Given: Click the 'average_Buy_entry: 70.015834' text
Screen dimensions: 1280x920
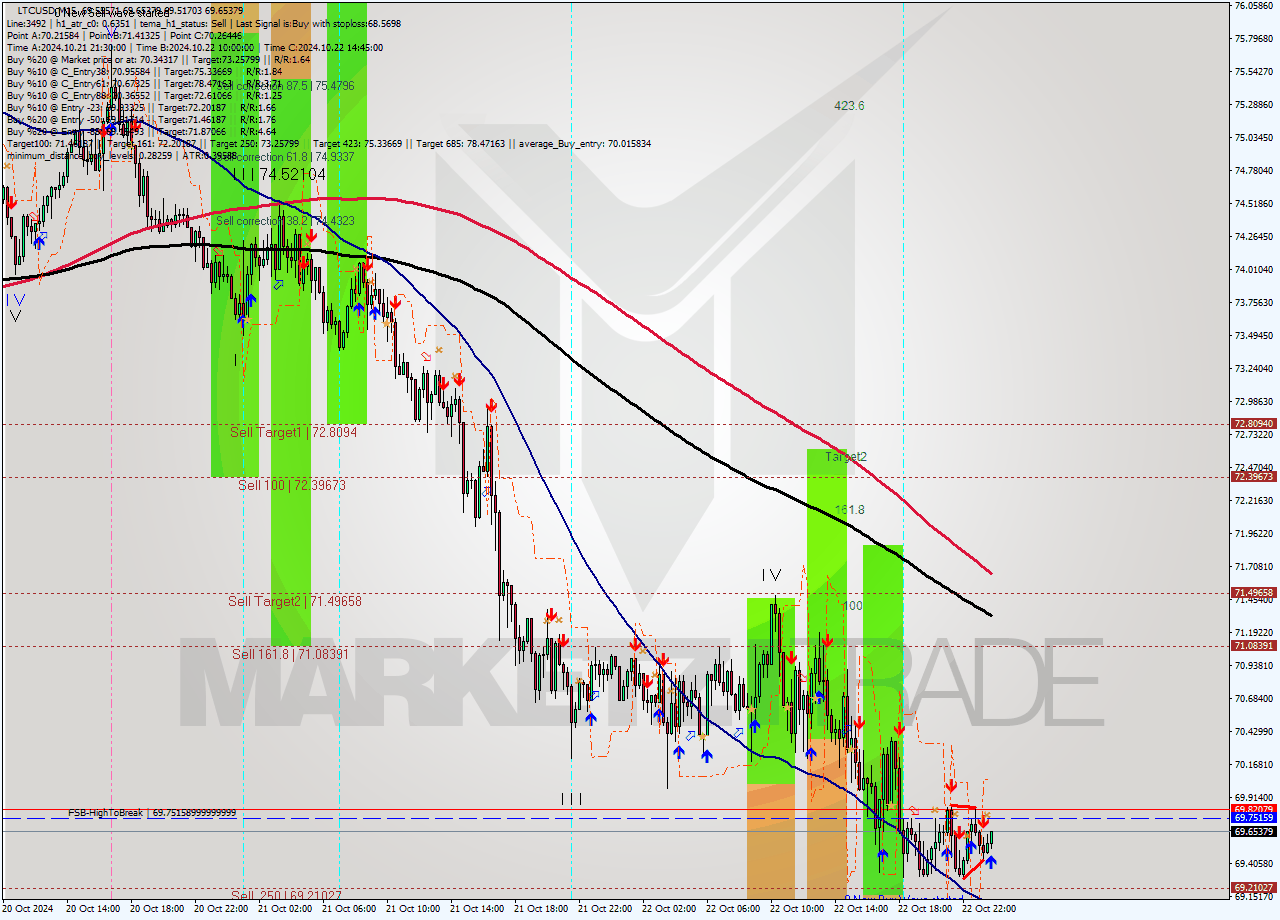Looking at the screenshot, I should (x=584, y=144).
